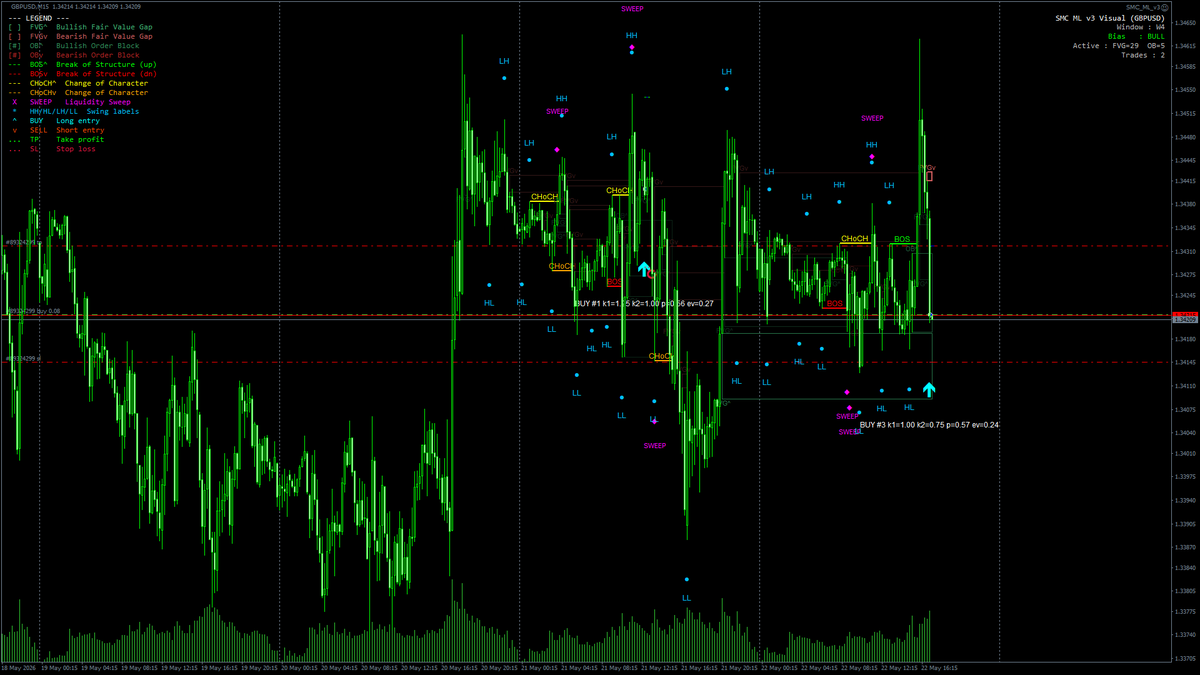Click the Liquidity Sweep legend row
1200x675 pixels.
click(x=71, y=102)
